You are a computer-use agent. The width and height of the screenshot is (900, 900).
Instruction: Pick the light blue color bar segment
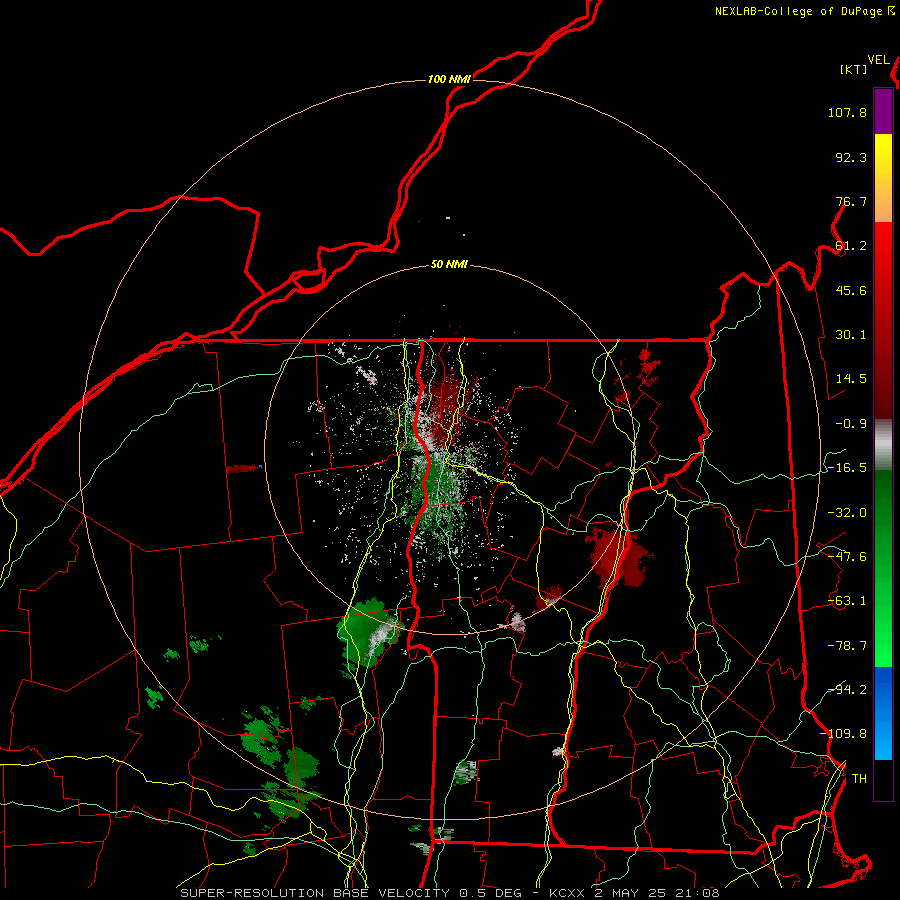883,736
